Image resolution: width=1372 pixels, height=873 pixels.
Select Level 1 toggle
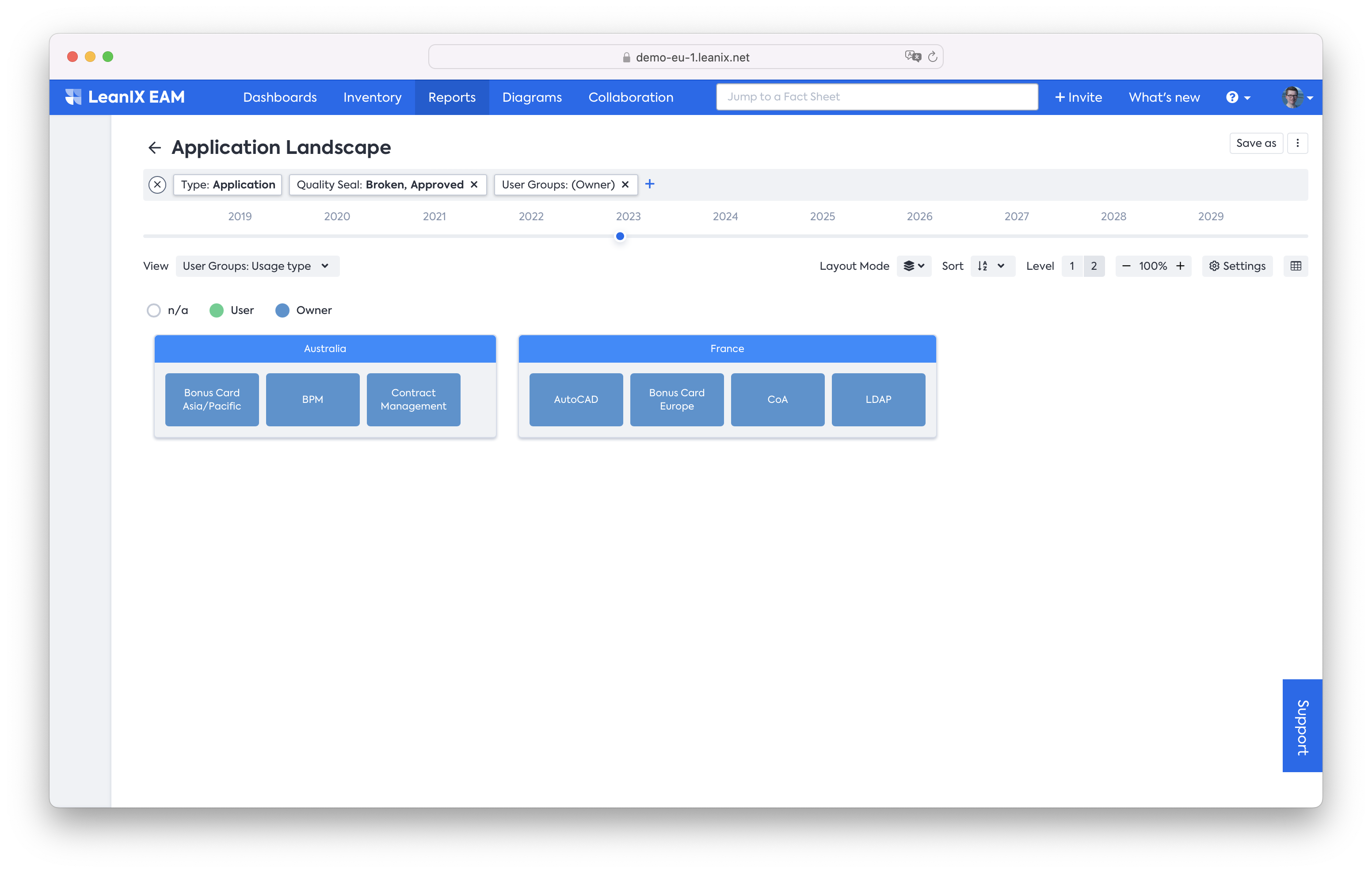point(1072,266)
